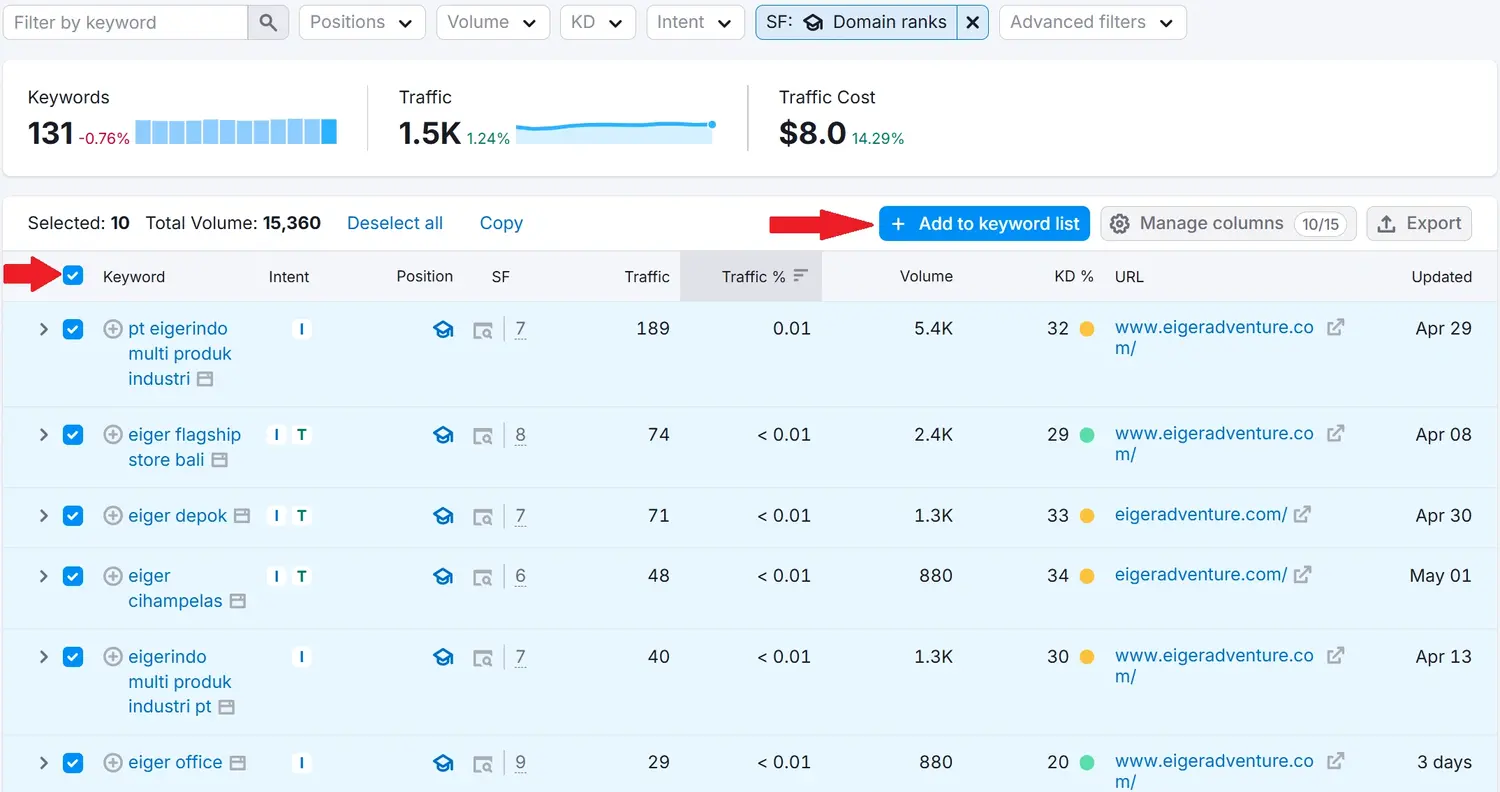Image resolution: width=1500 pixels, height=792 pixels.
Task: Click Domain ranks cap icon in eiger office row
Action: pyautogui.click(x=443, y=763)
